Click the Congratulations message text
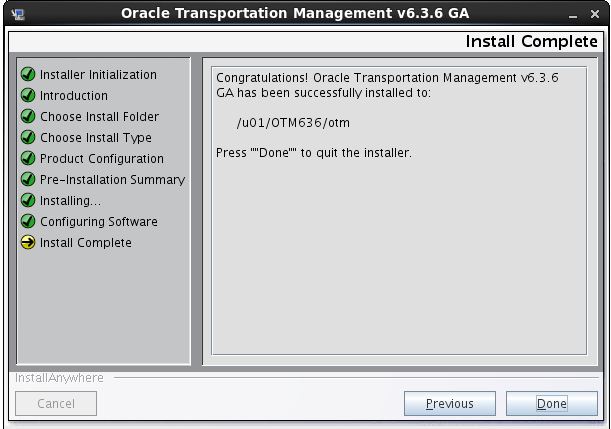 coord(387,85)
